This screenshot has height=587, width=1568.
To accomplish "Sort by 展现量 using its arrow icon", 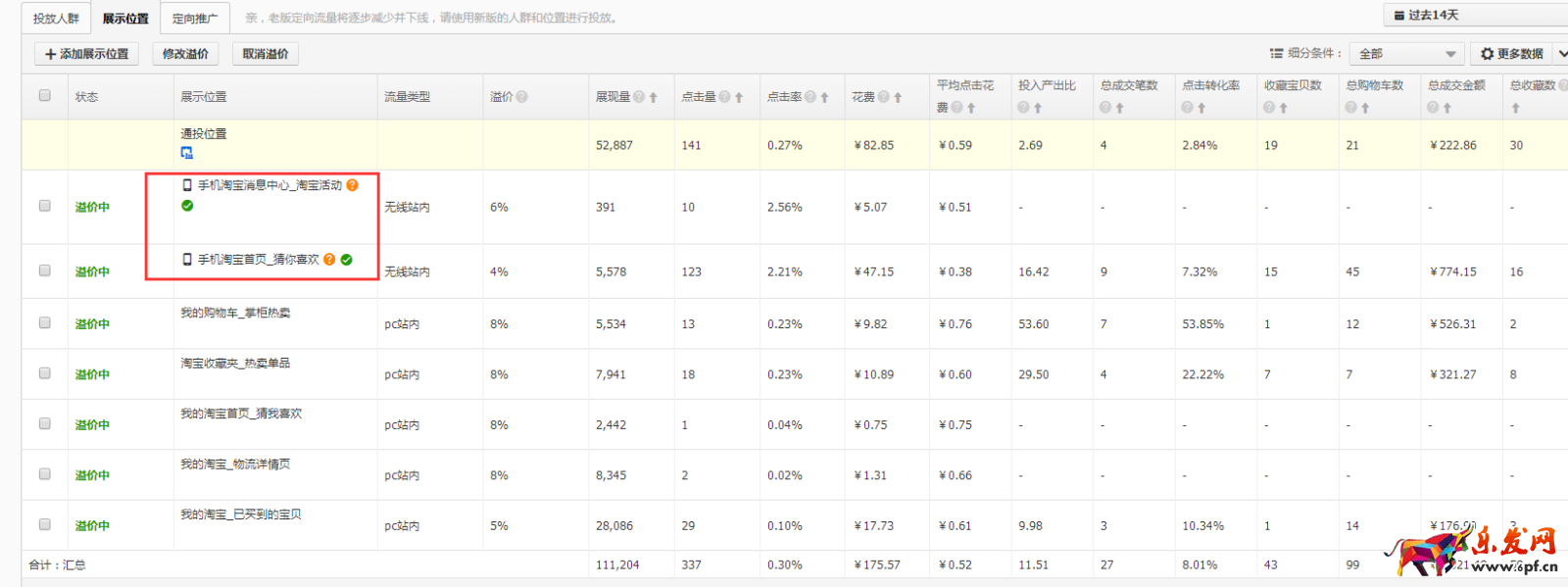I will (x=654, y=98).
